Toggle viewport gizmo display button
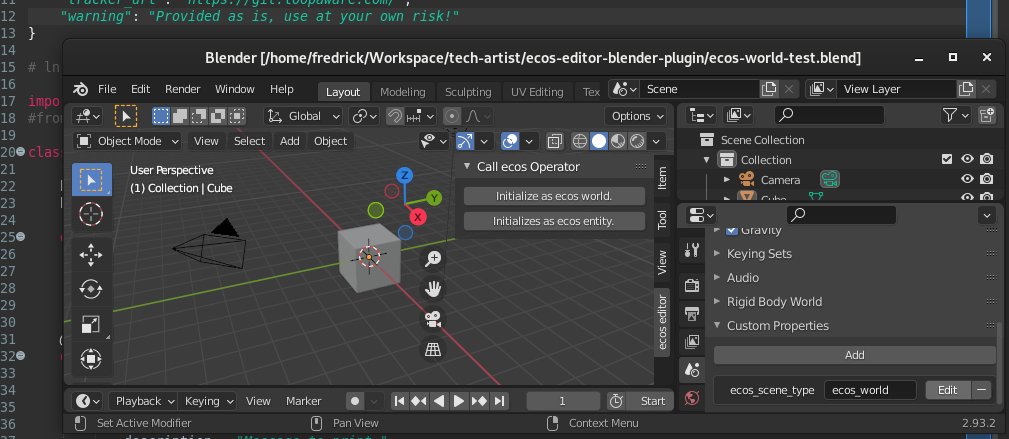The image size is (1009, 439). [465, 141]
